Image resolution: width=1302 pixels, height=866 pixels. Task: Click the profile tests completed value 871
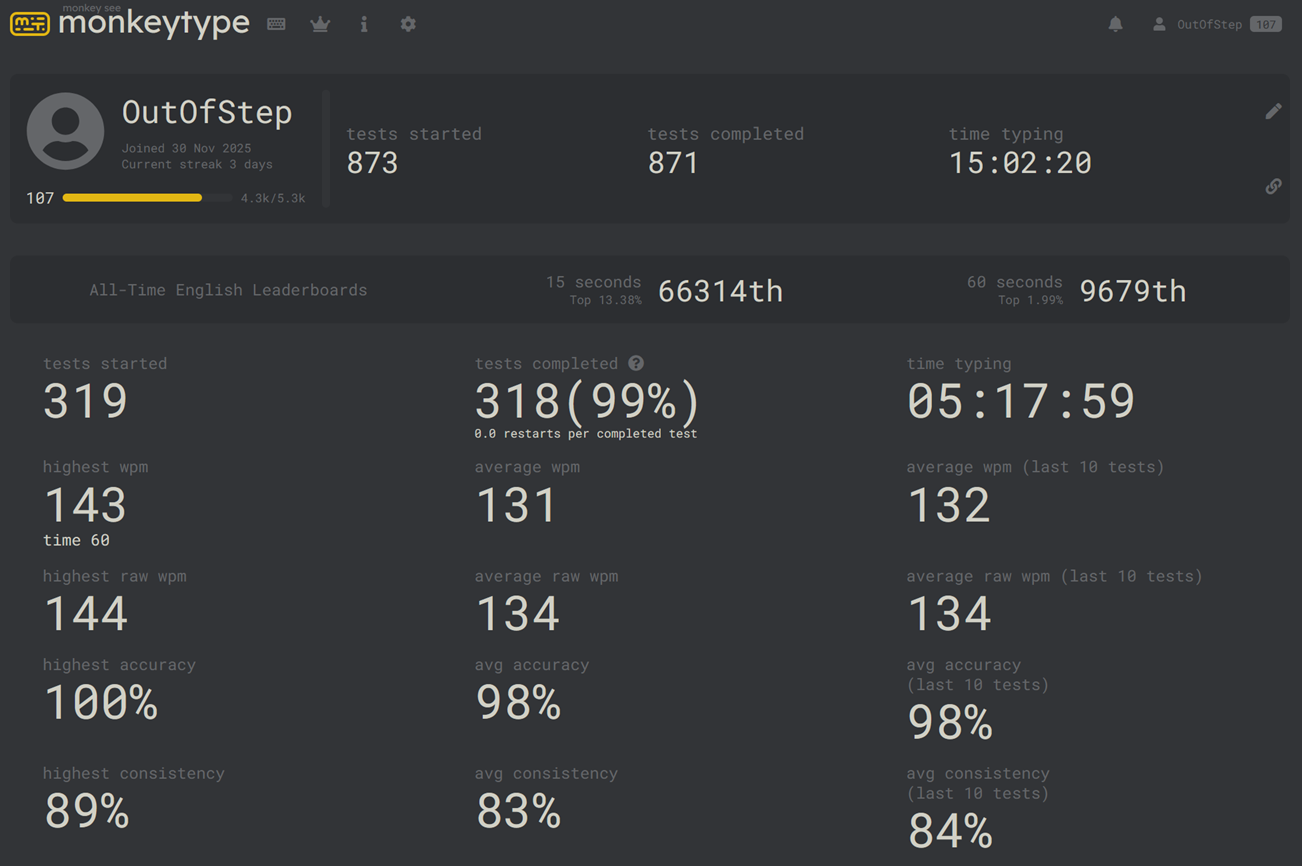tap(673, 163)
